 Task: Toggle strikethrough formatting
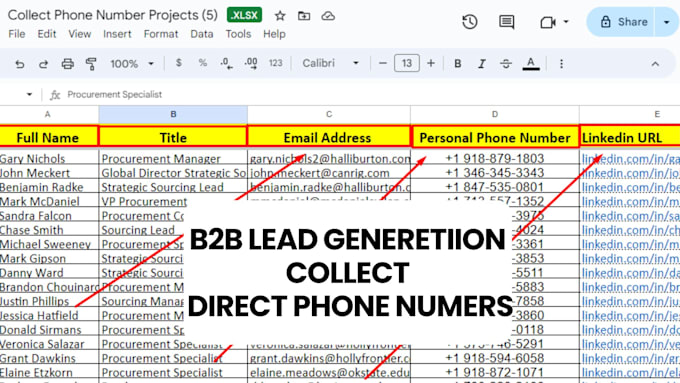click(506, 64)
